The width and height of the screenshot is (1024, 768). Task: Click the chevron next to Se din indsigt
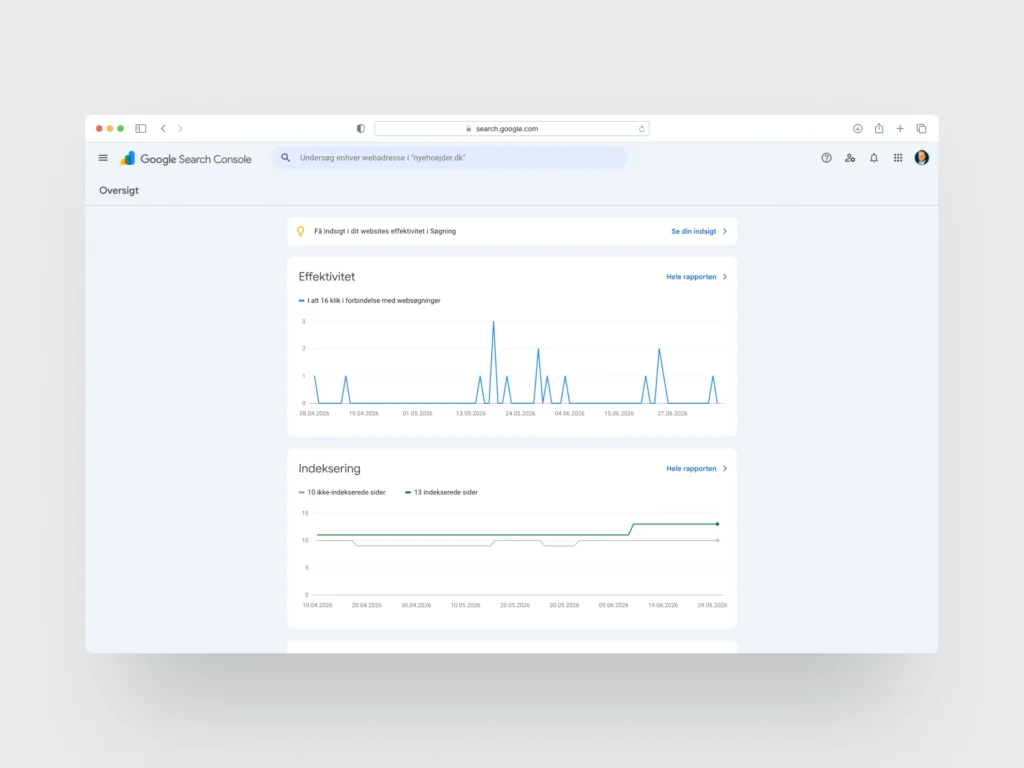pyautogui.click(x=725, y=231)
